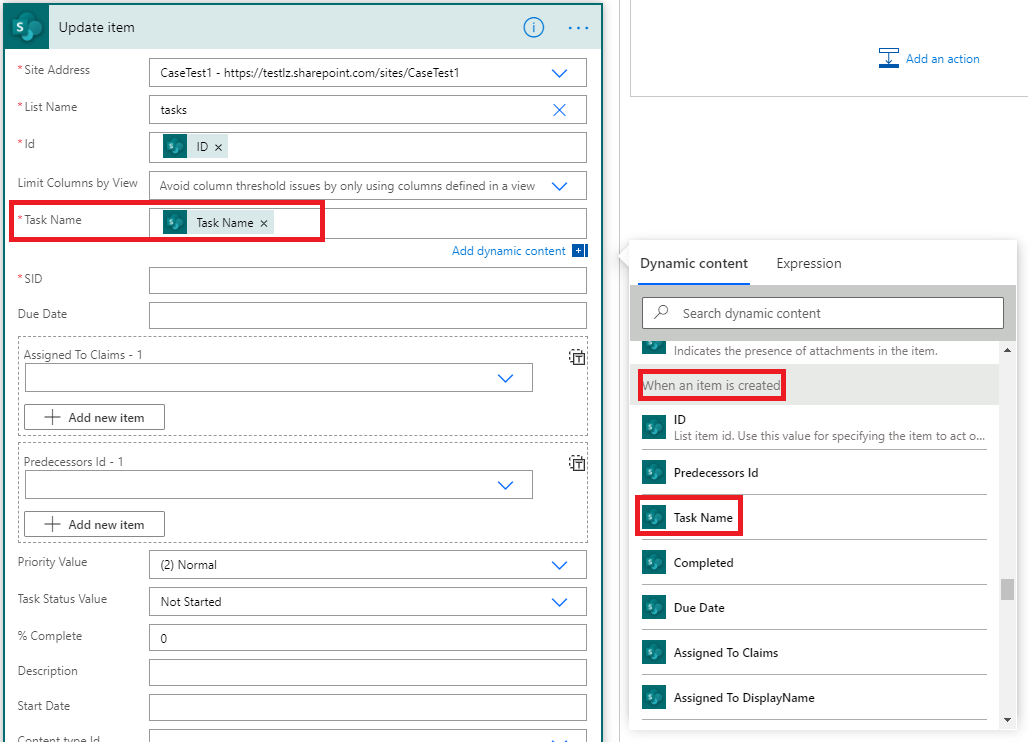Click the Add an action insert icon
Viewport: 1028px width, 742px height.
click(888, 58)
